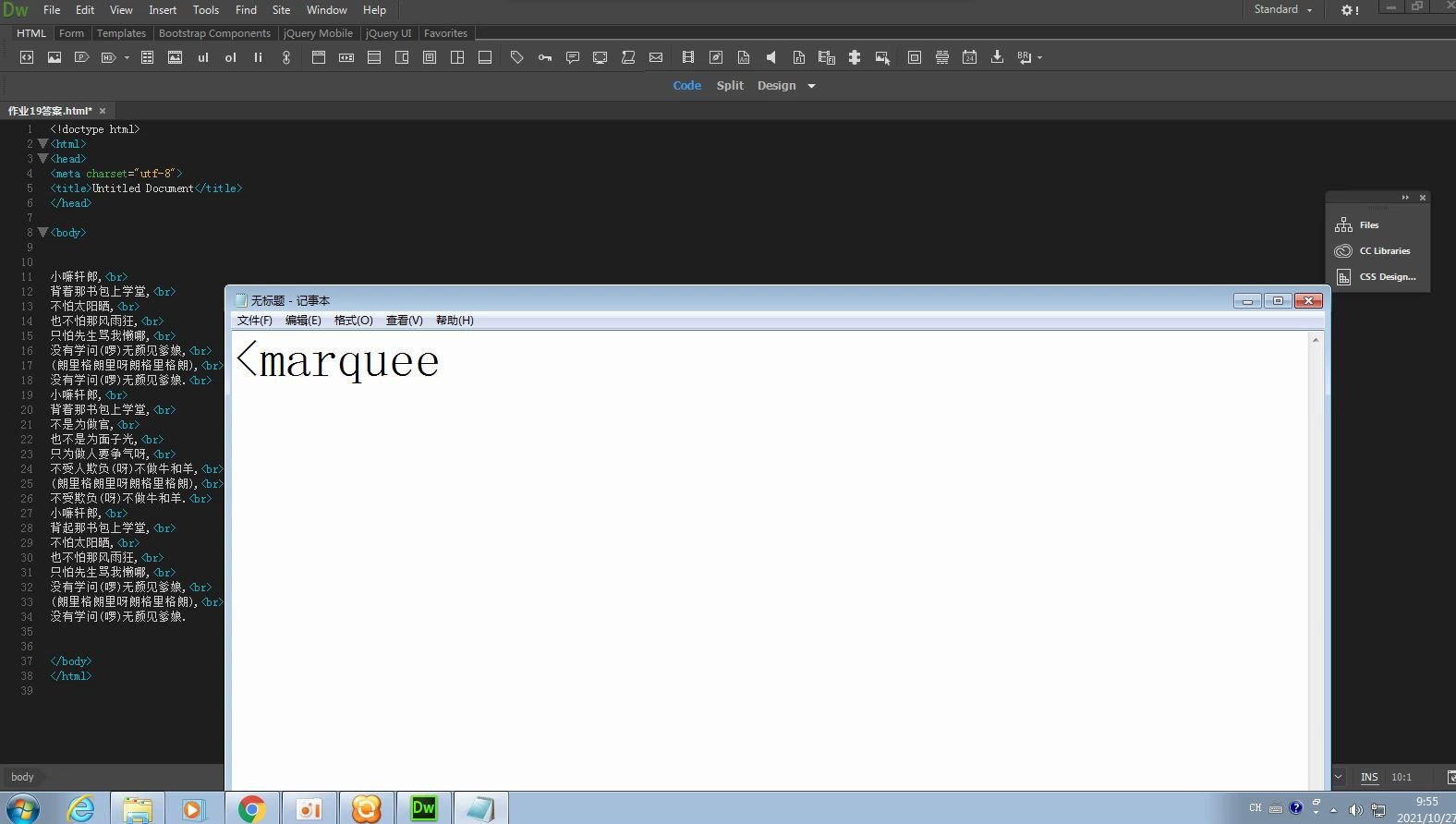Screen dimensions: 1456x824
Task: Open Dreamweaver's Site menu
Action: [x=281, y=9]
